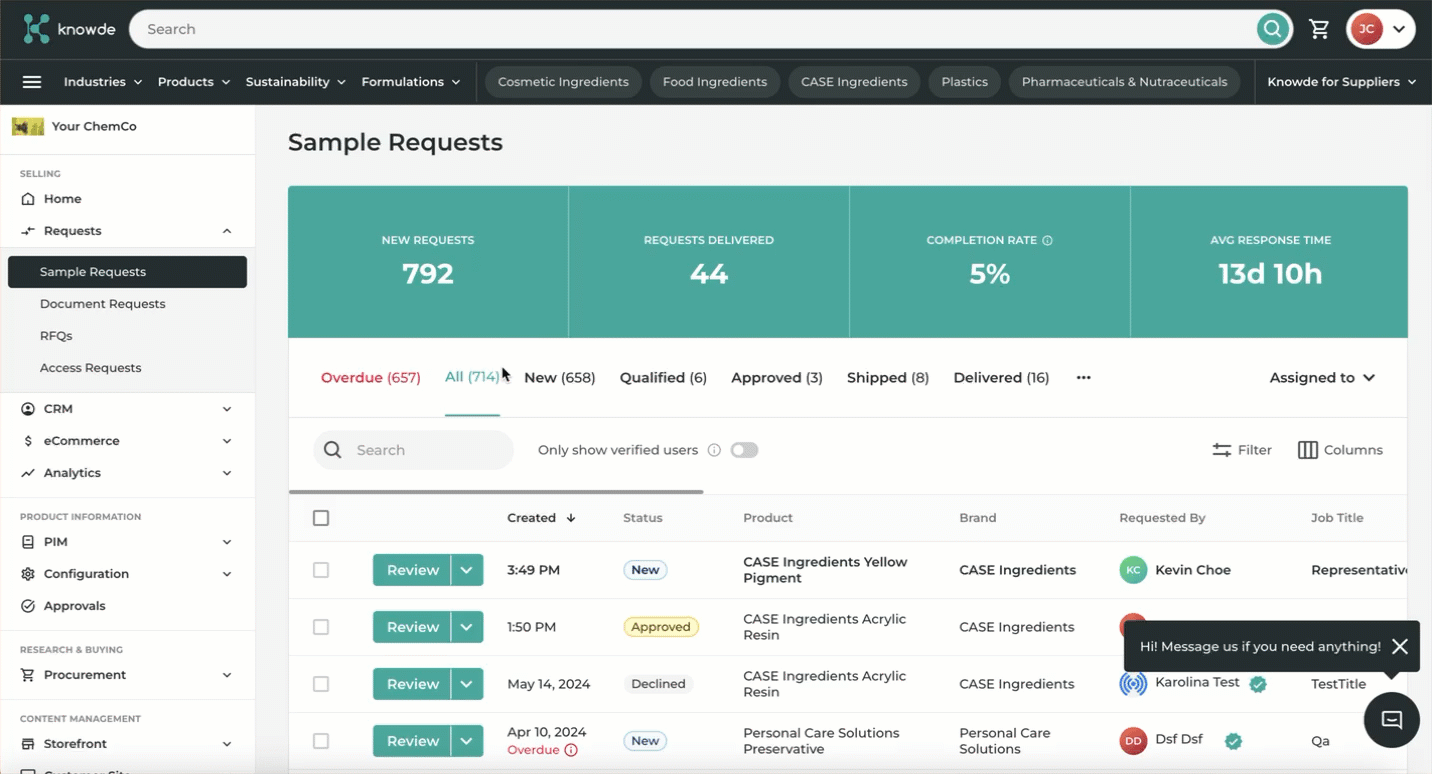Click Kevin Choe's KC avatar
1432x774 pixels.
(1133, 570)
